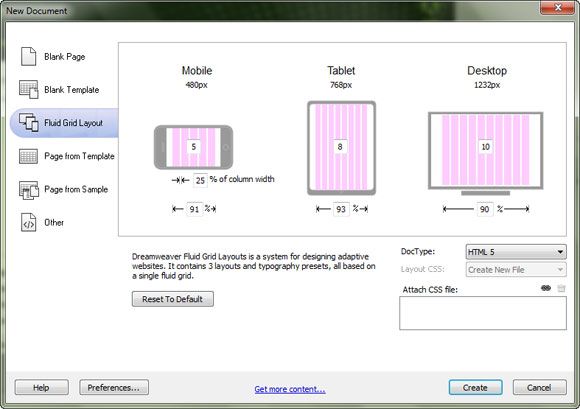Viewport: 580px width, 409px height.
Task: Click the Cancel button
Action: pos(539,388)
